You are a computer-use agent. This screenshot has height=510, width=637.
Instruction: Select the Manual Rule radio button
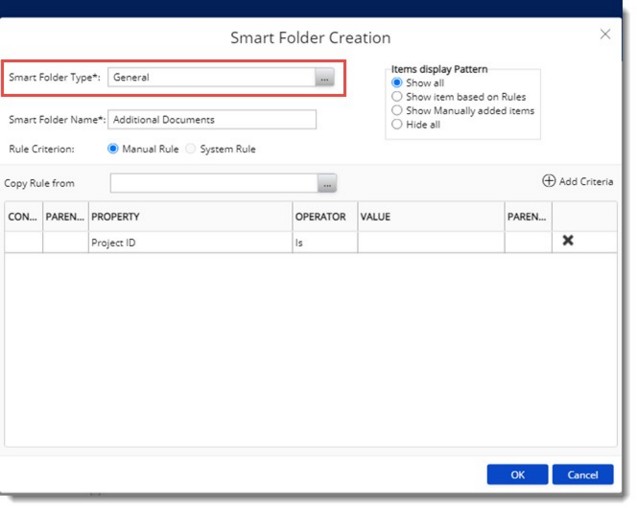(x=113, y=149)
